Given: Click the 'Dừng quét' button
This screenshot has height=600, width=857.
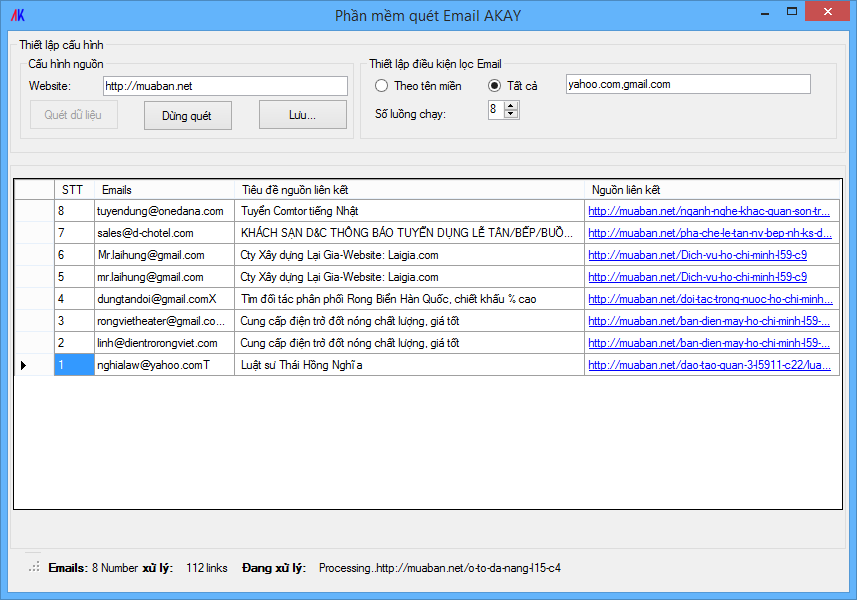Looking at the screenshot, I should (187, 115).
